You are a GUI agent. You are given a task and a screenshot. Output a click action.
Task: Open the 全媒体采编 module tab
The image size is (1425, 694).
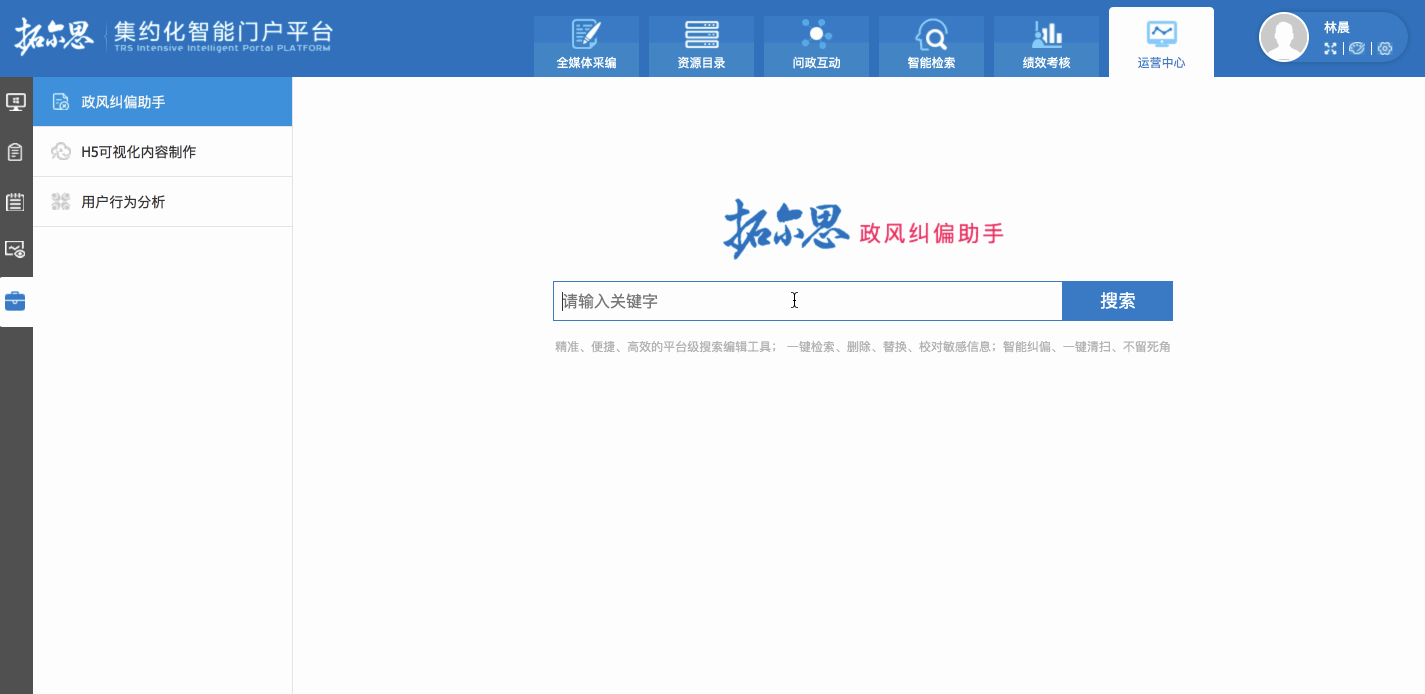click(x=586, y=46)
